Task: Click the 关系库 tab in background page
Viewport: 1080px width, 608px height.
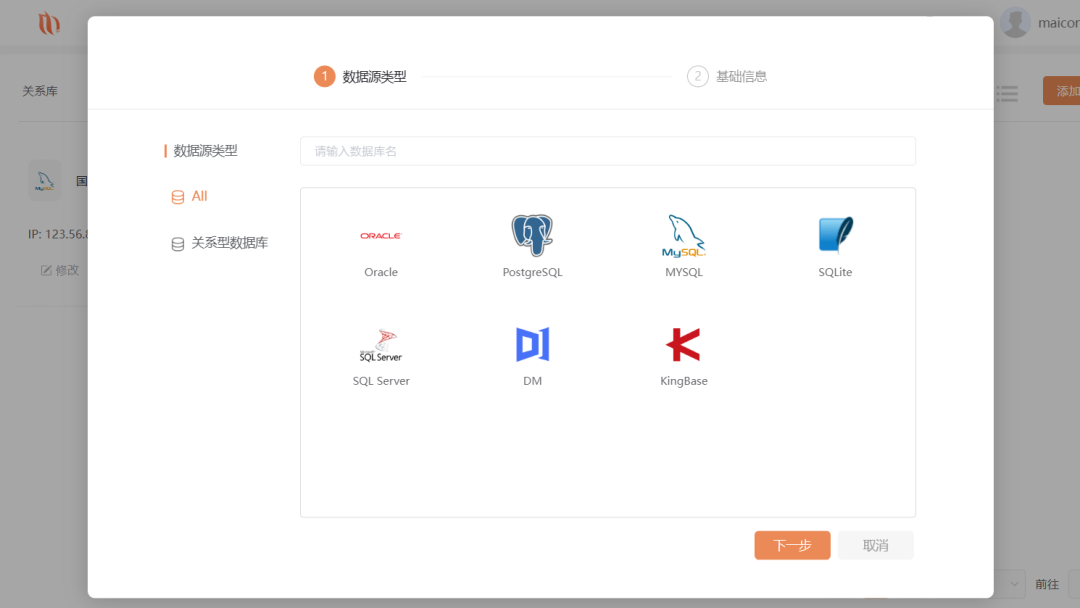Action: point(40,91)
